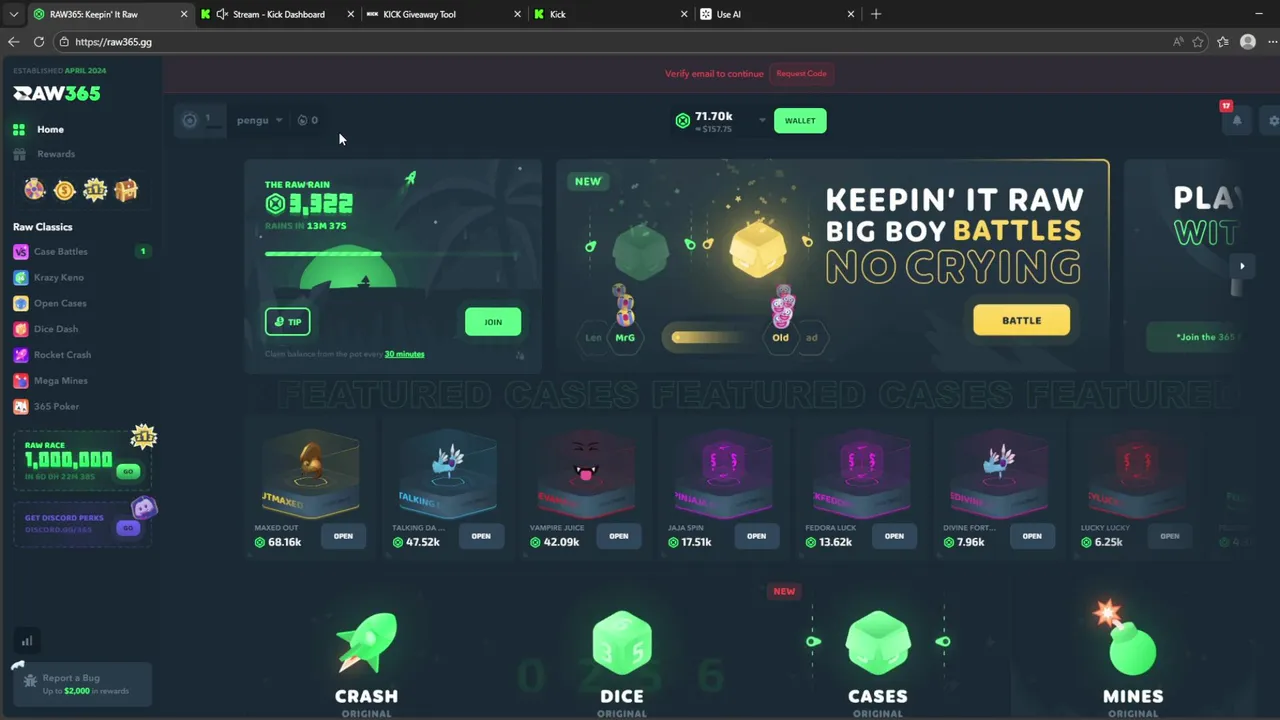The width and height of the screenshot is (1280, 720).
Task: Click the 71.70k balance amount
Action: [713, 116]
